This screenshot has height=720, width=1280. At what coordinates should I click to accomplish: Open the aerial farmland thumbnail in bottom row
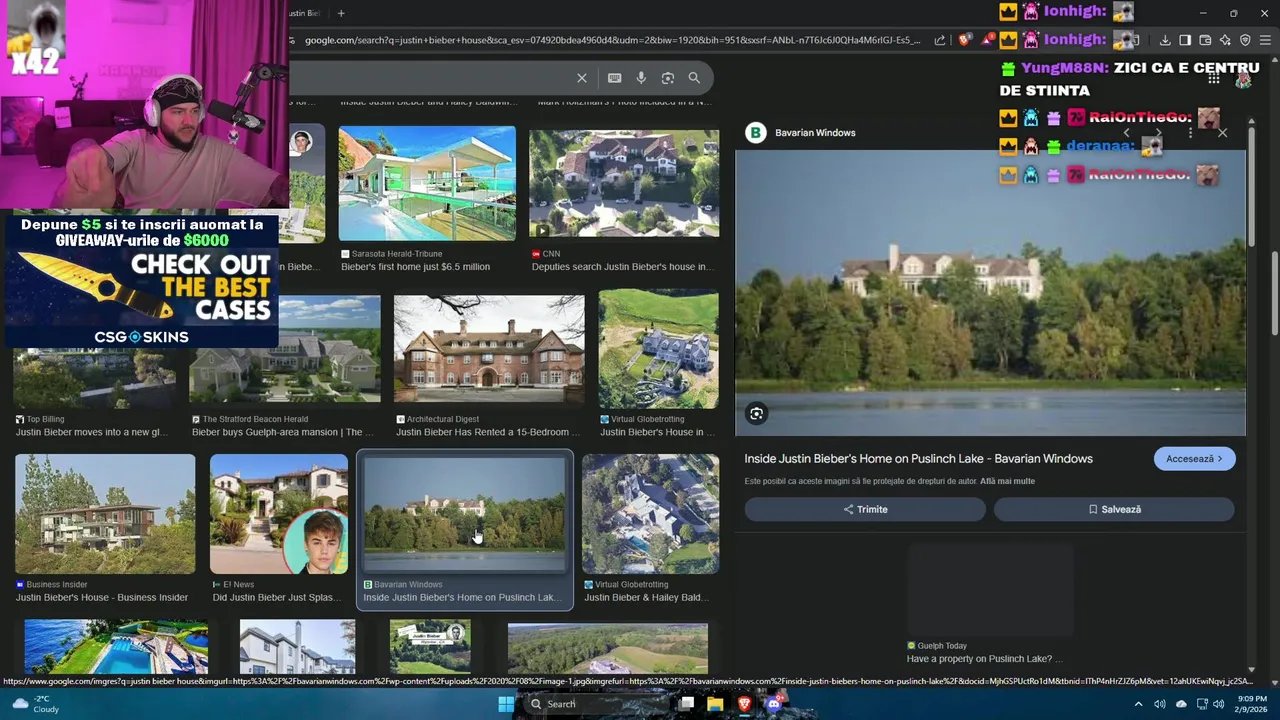[x=607, y=648]
